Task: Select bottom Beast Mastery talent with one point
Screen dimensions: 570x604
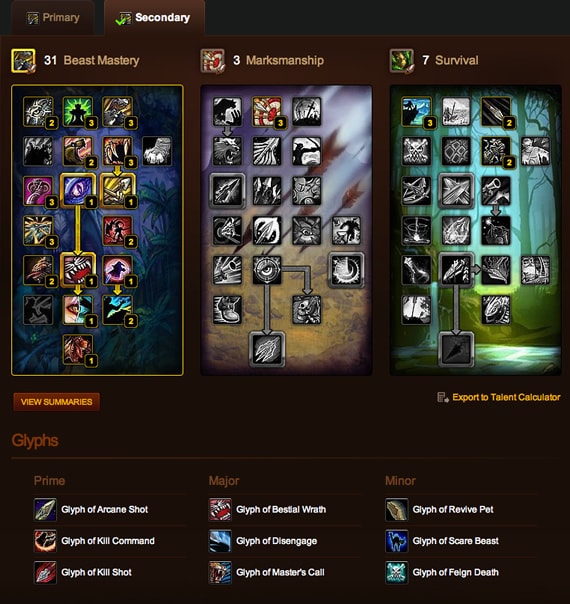Action: [x=78, y=349]
